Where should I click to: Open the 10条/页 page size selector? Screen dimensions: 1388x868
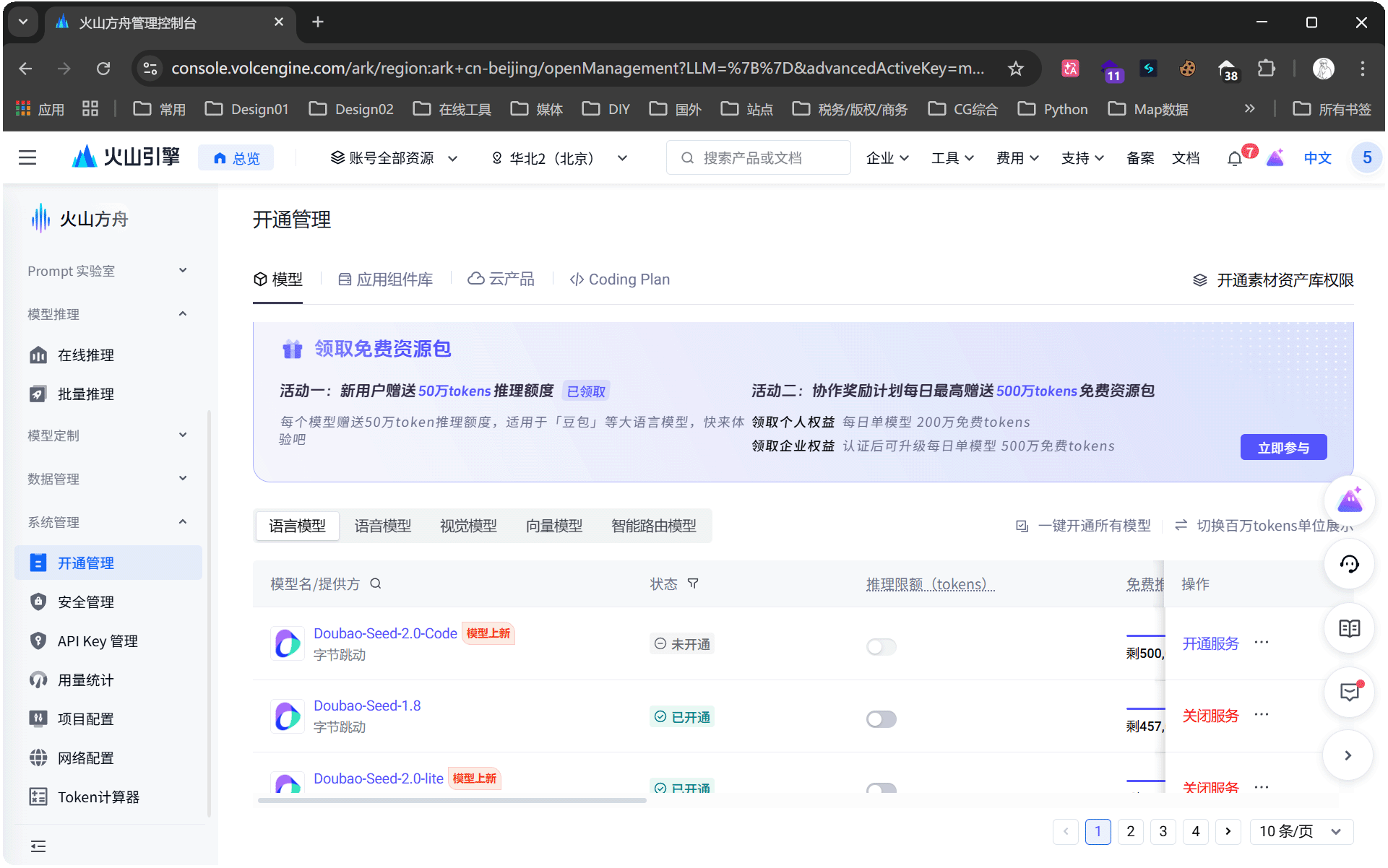tap(1301, 831)
